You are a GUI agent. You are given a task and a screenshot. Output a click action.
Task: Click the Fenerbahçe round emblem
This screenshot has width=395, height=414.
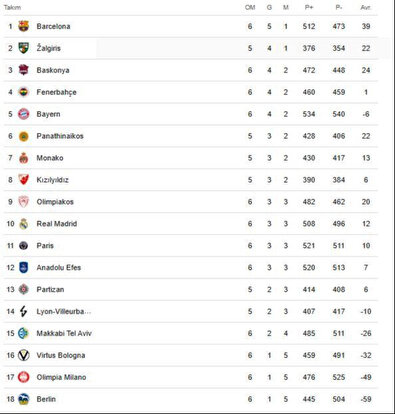pos(23,92)
